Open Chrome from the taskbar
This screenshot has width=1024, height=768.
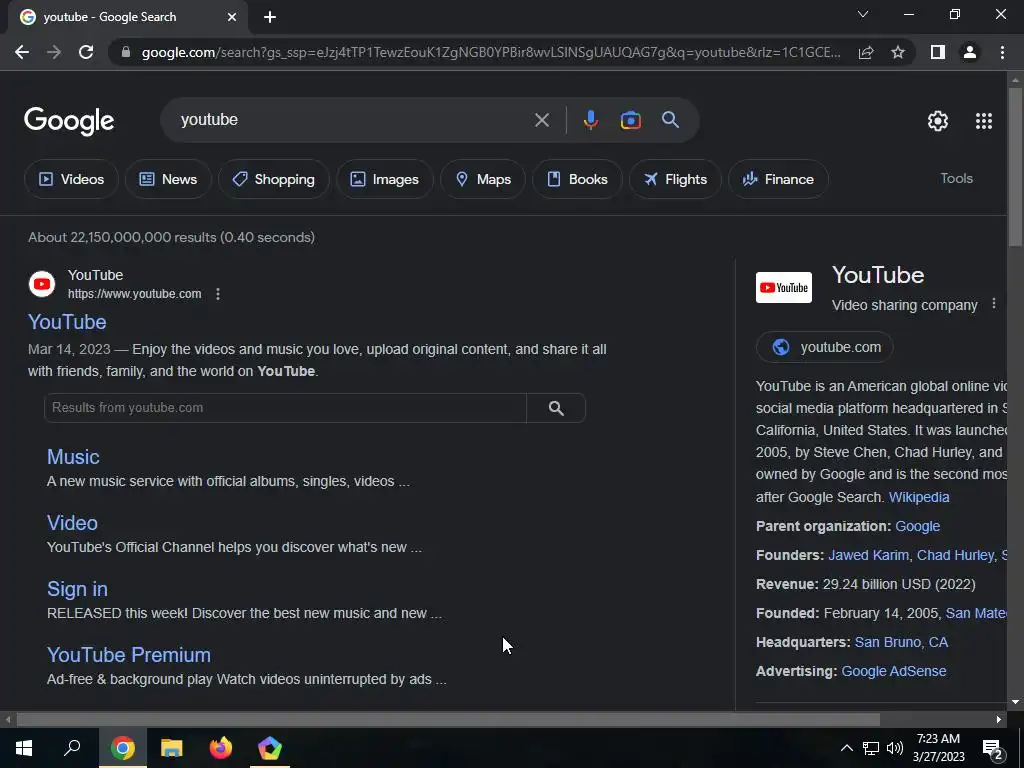pos(123,748)
